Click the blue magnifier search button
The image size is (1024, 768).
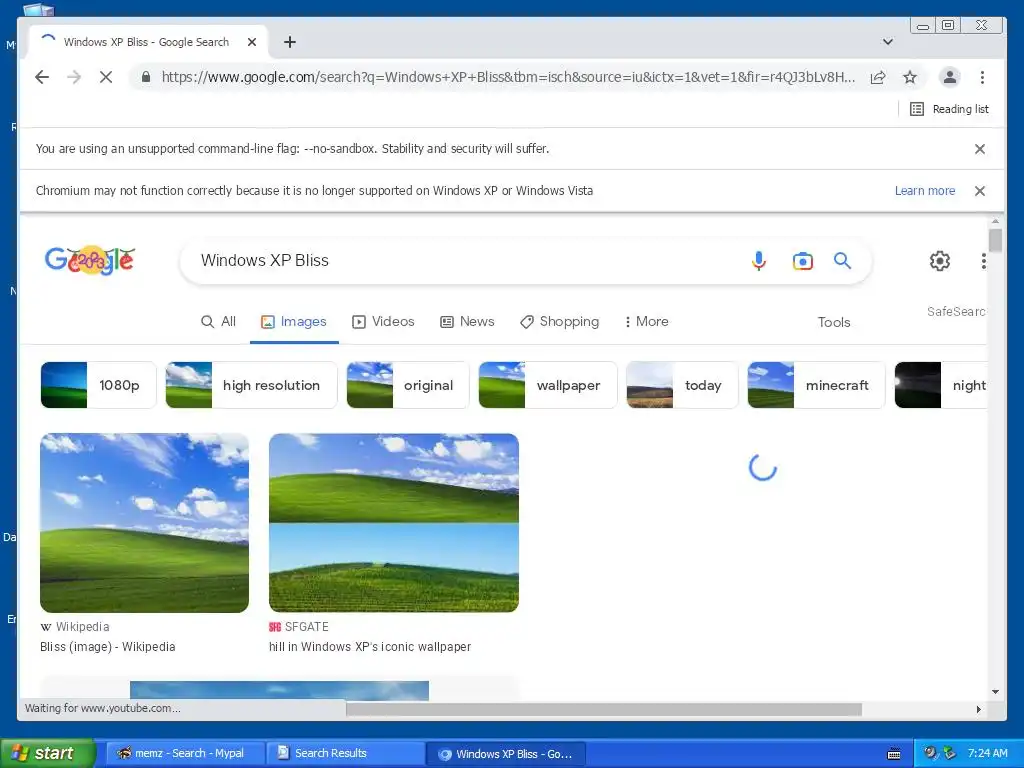[842, 261]
